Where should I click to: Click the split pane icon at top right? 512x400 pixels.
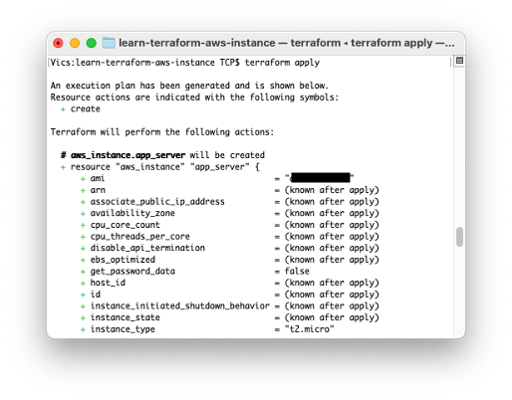(x=459, y=61)
